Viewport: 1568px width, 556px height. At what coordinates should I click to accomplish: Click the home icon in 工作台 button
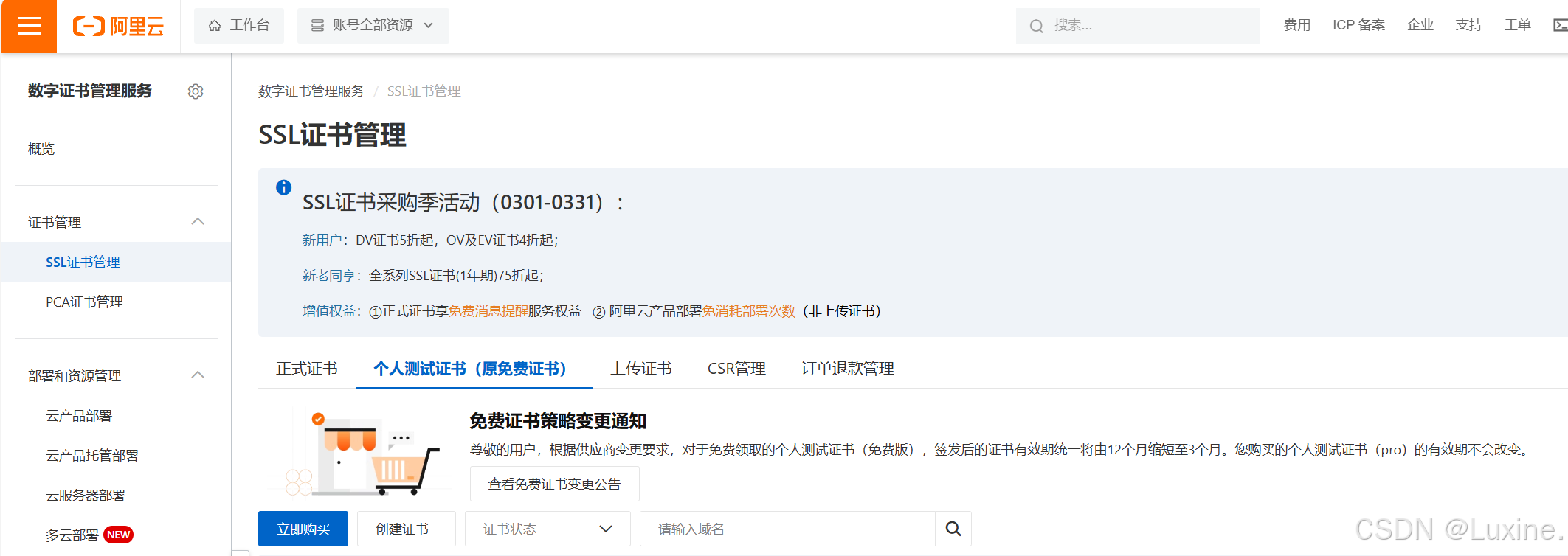pyautogui.click(x=215, y=26)
